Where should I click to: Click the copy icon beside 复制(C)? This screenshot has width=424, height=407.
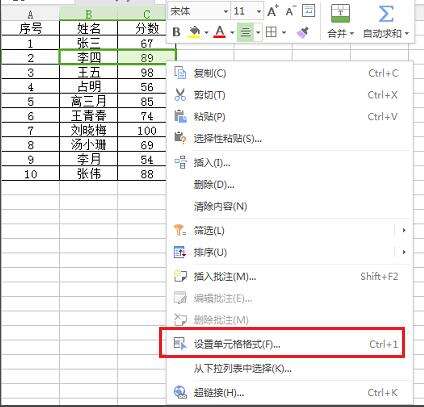point(180,72)
